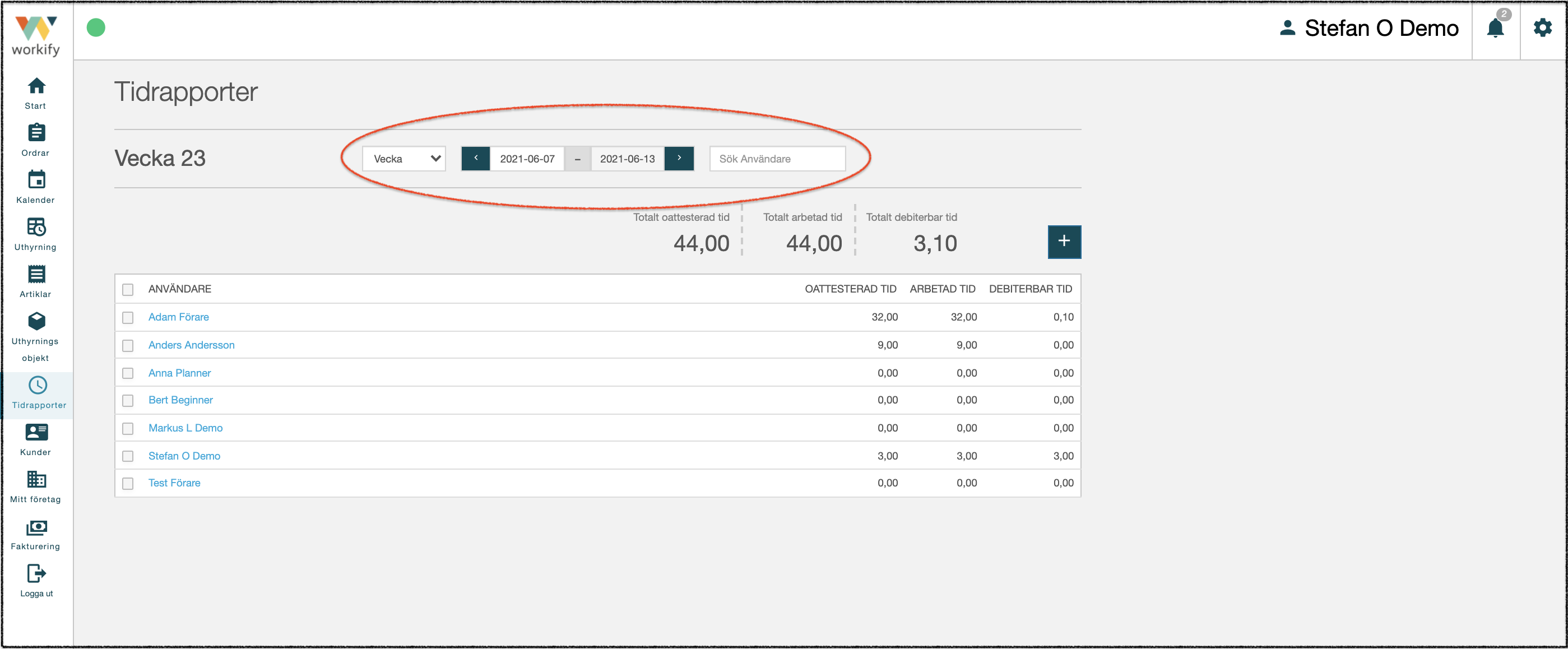Open Ordrar clipboard icon in sidebar
1568x649 pixels.
pyautogui.click(x=36, y=133)
